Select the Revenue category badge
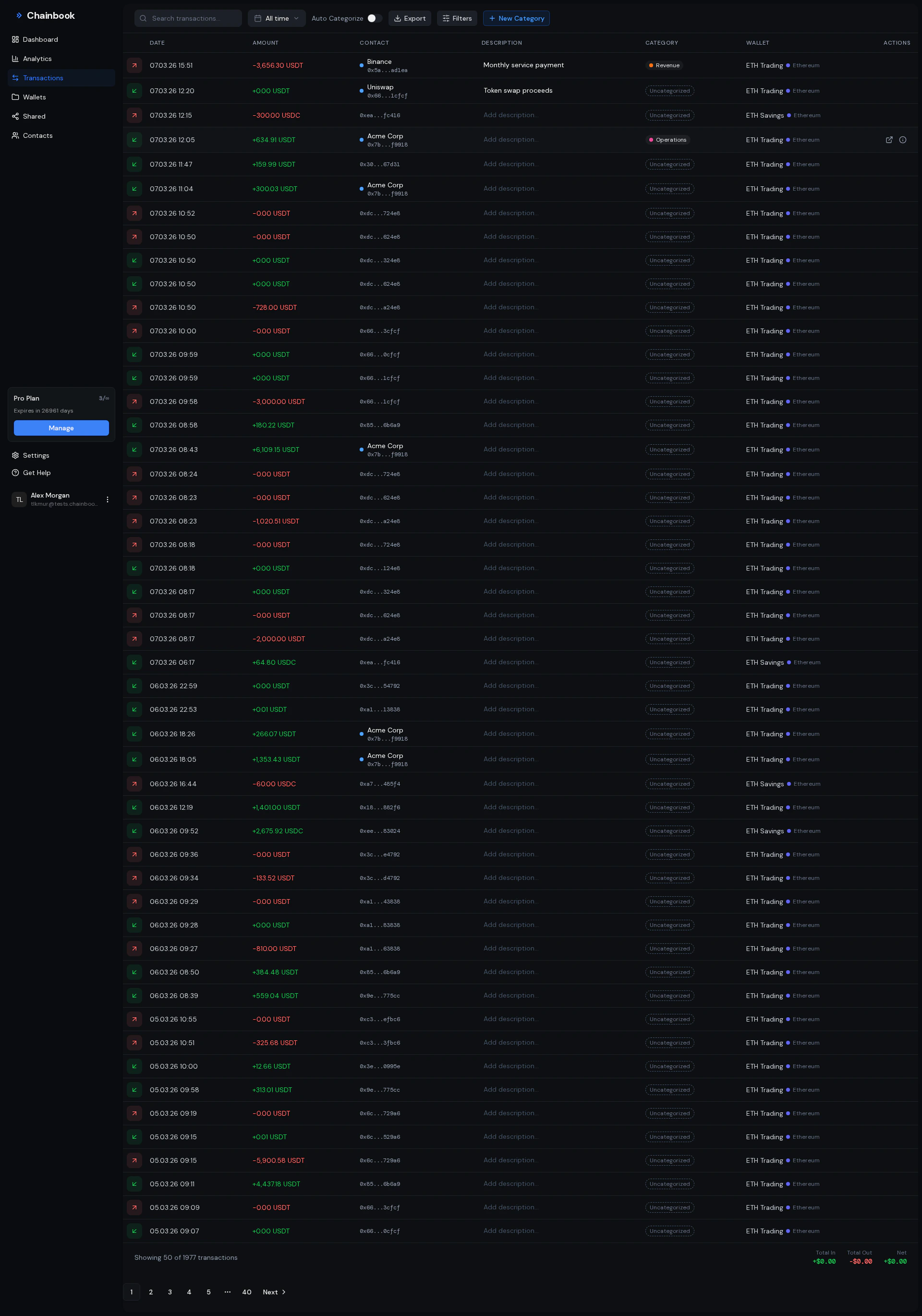Screen dimensions: 922x1316 pyautogui.click(x=664, y=65)
